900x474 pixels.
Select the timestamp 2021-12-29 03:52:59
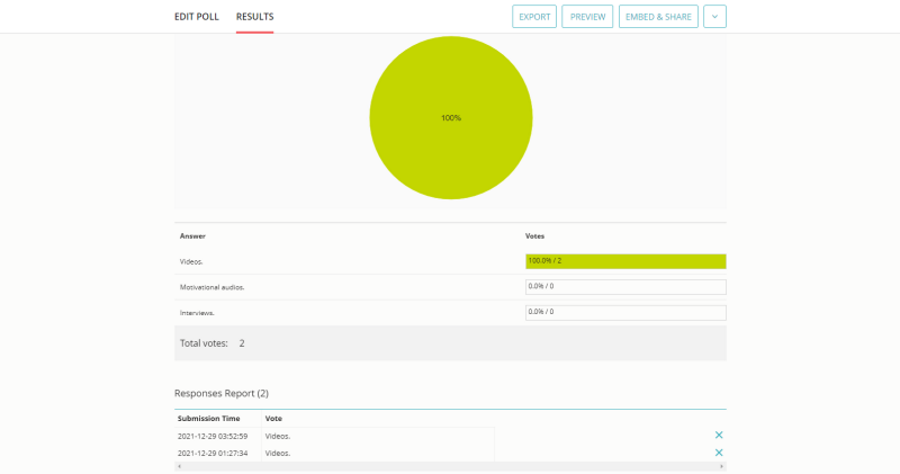point(212,436)
